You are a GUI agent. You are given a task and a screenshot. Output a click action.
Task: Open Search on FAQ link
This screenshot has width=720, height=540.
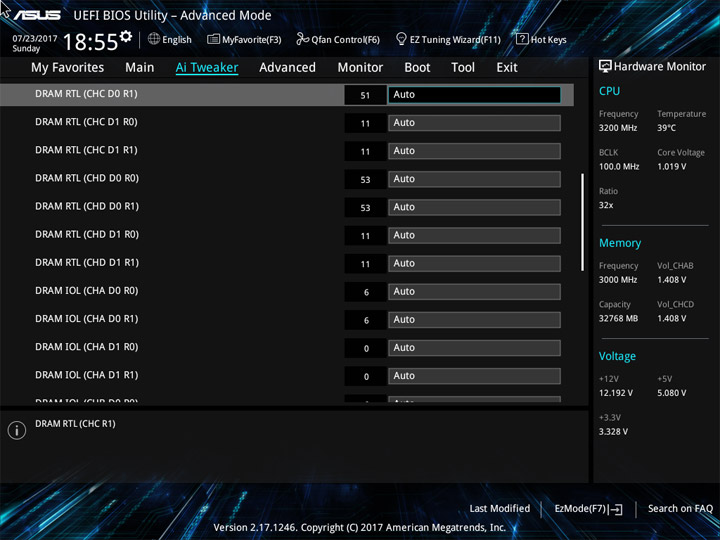click(680, 508)
